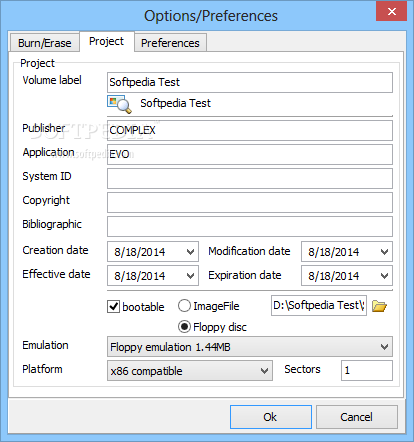Select the ImageFile radio button
Screen dimensions: 414x442
184,306
